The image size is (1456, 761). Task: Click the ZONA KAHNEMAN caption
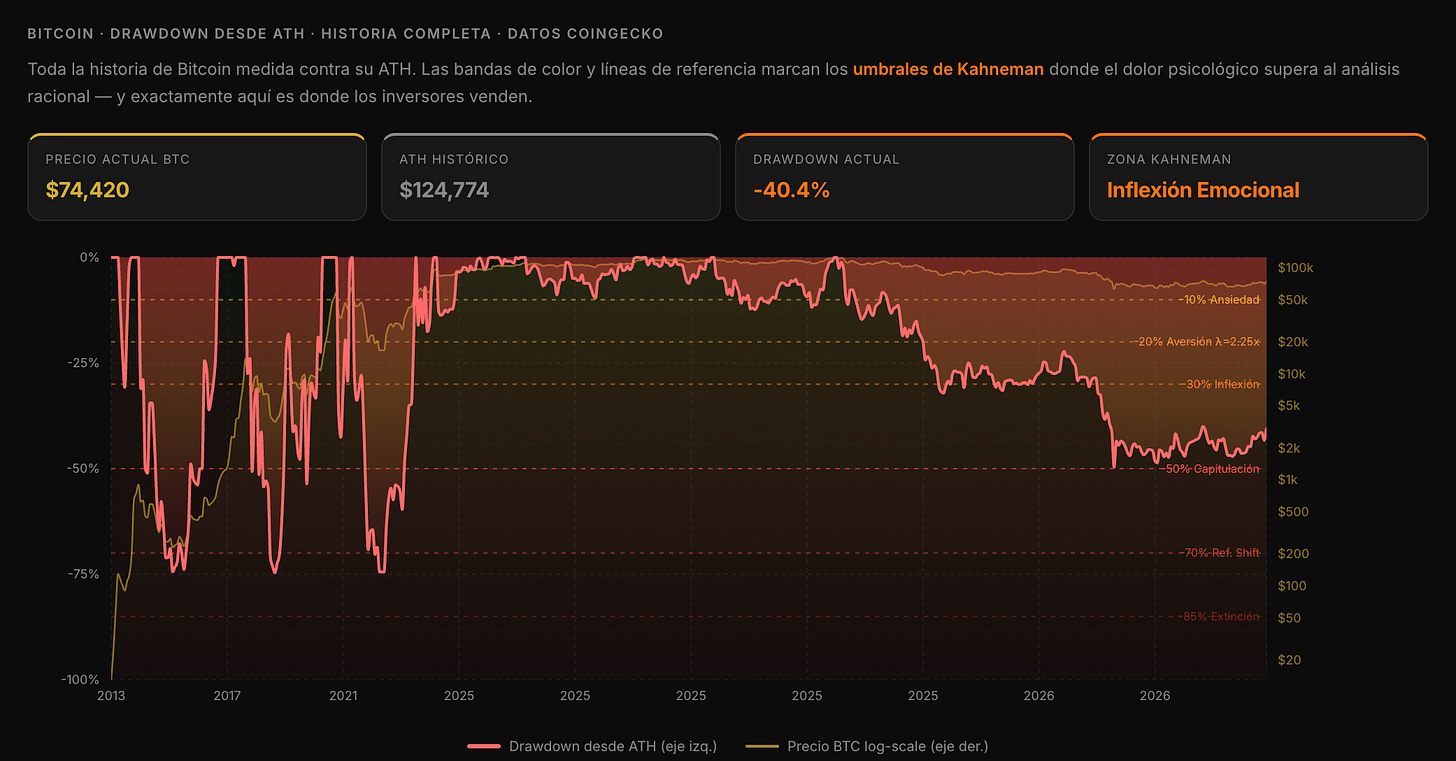(x=1169, y=159)
